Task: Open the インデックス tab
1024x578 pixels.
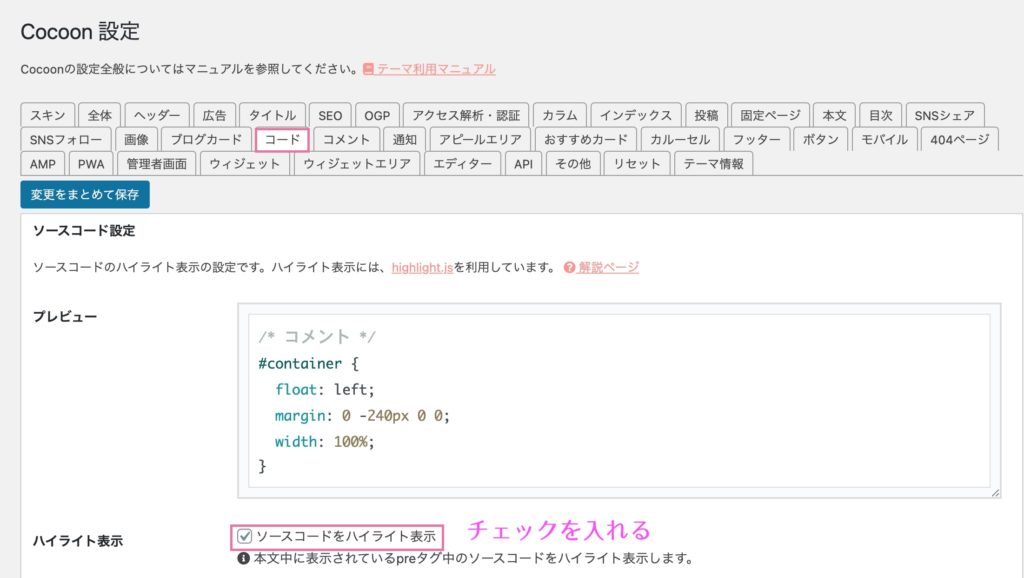Action: point(635,115)
